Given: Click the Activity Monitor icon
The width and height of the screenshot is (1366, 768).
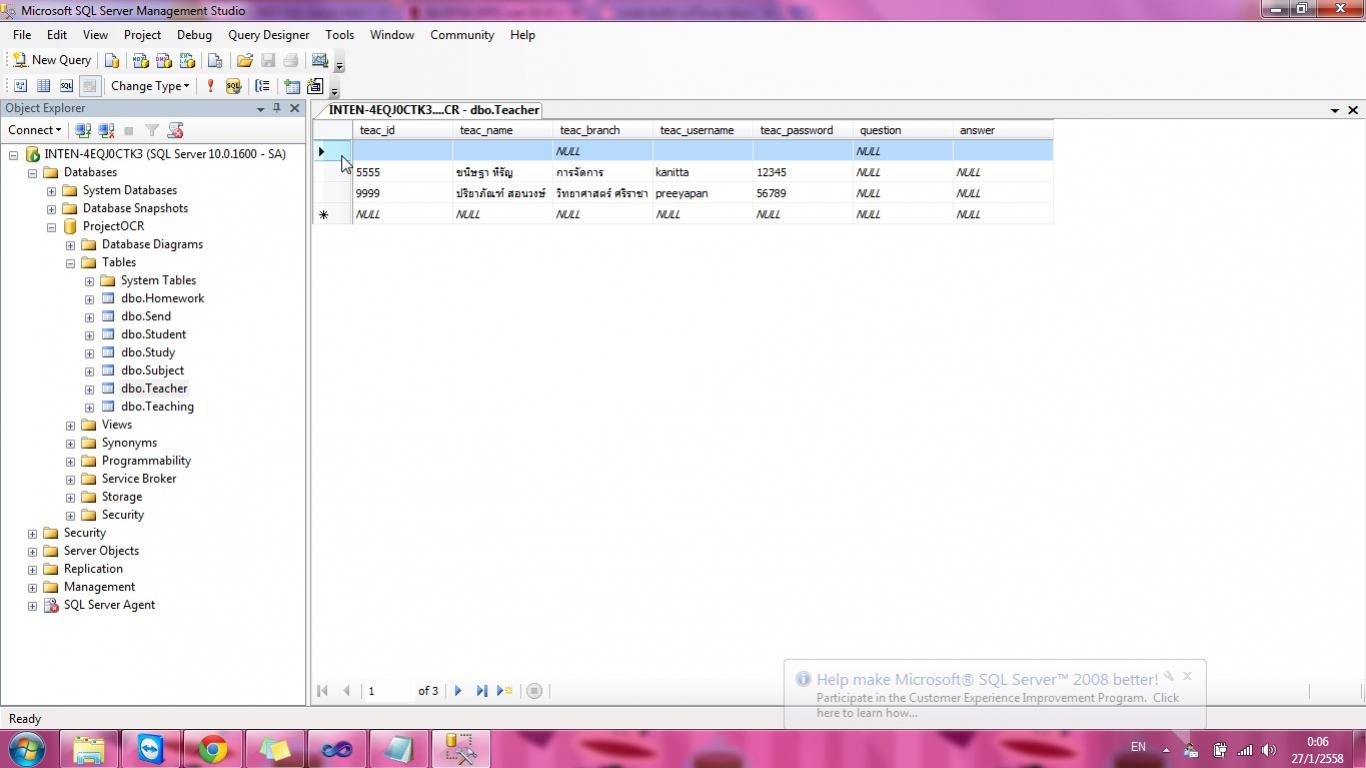Looking at the screenshot, I should point(320,60).
